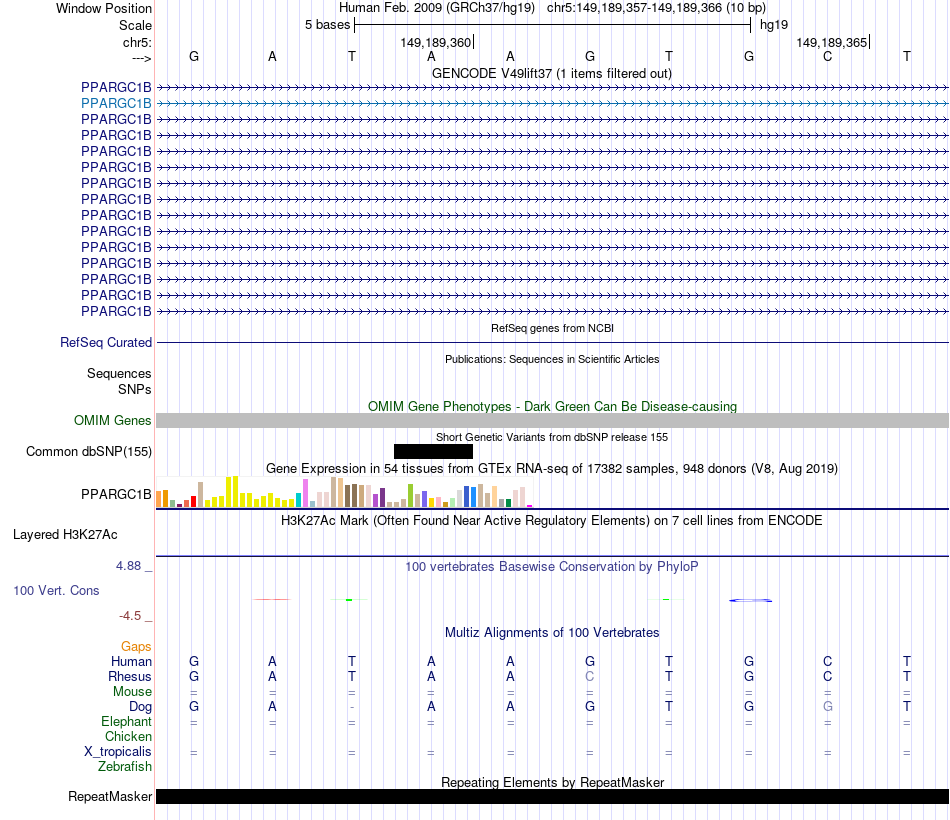Click the 'Mouse' alignment row label
Screen dimensions: 950x820
132,692
